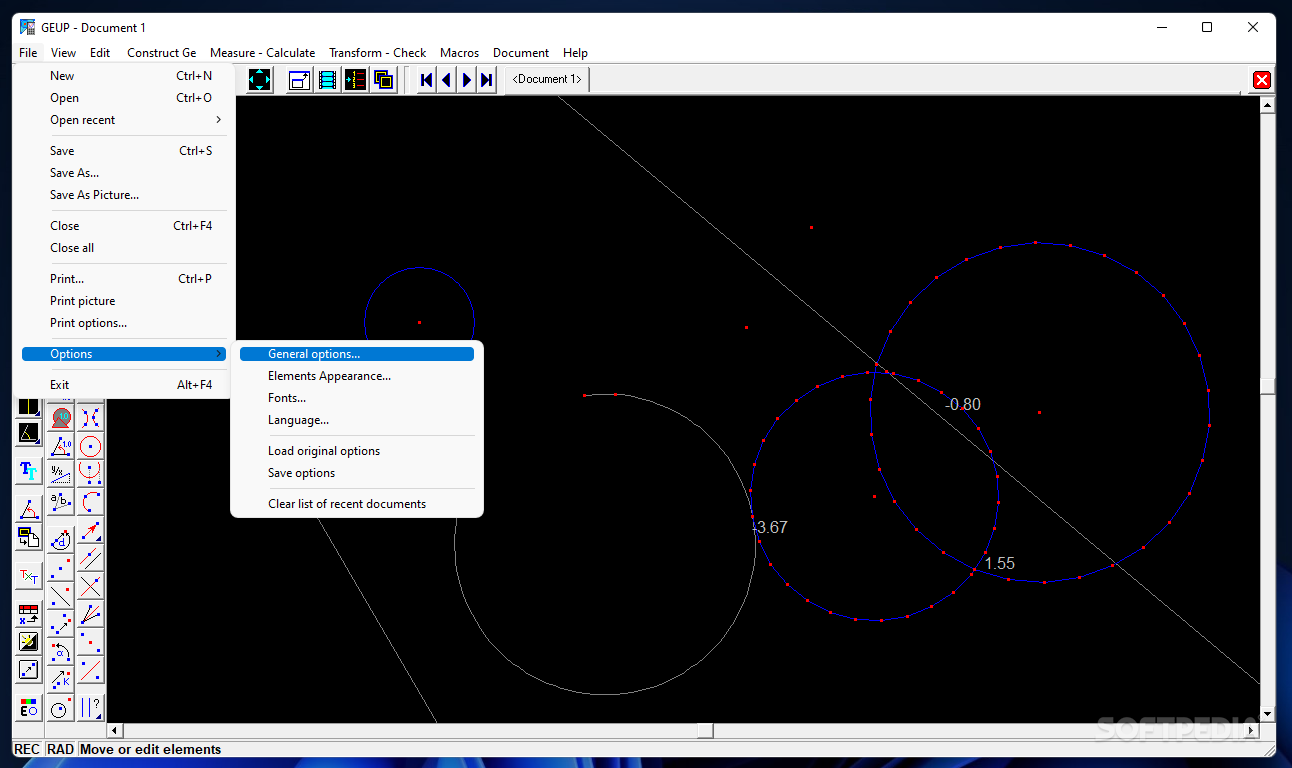Select the red line through blue points tool
Viewport: 1292px width, 768px height.
pos(91,669)
